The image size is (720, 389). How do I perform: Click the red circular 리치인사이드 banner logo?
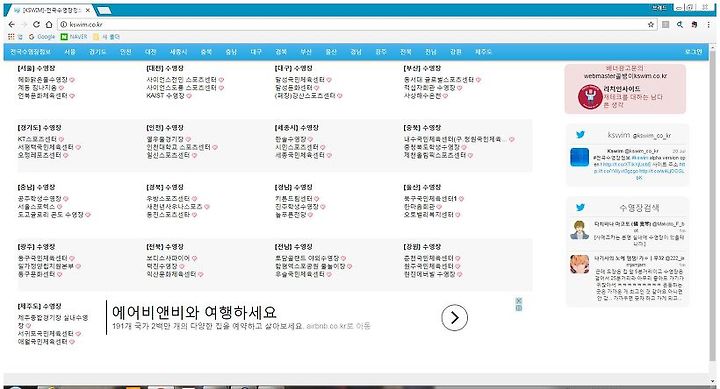(x=590, y=96)
